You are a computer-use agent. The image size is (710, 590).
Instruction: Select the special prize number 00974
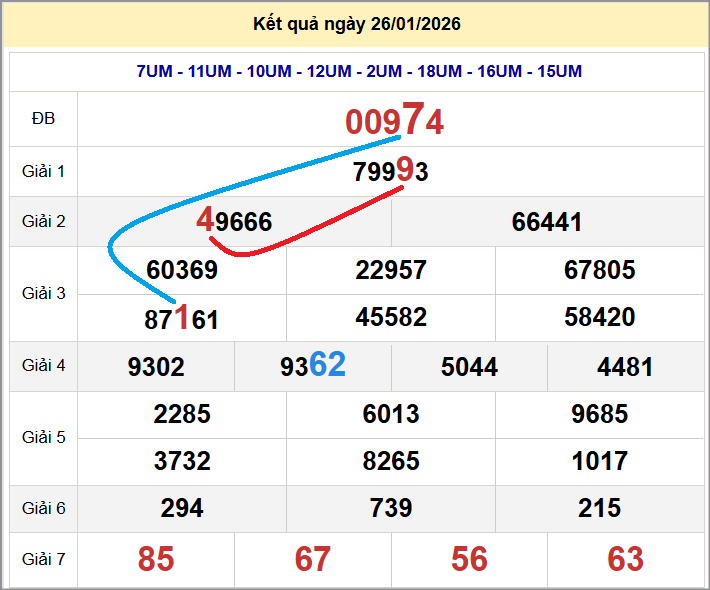tap(394, 121)
